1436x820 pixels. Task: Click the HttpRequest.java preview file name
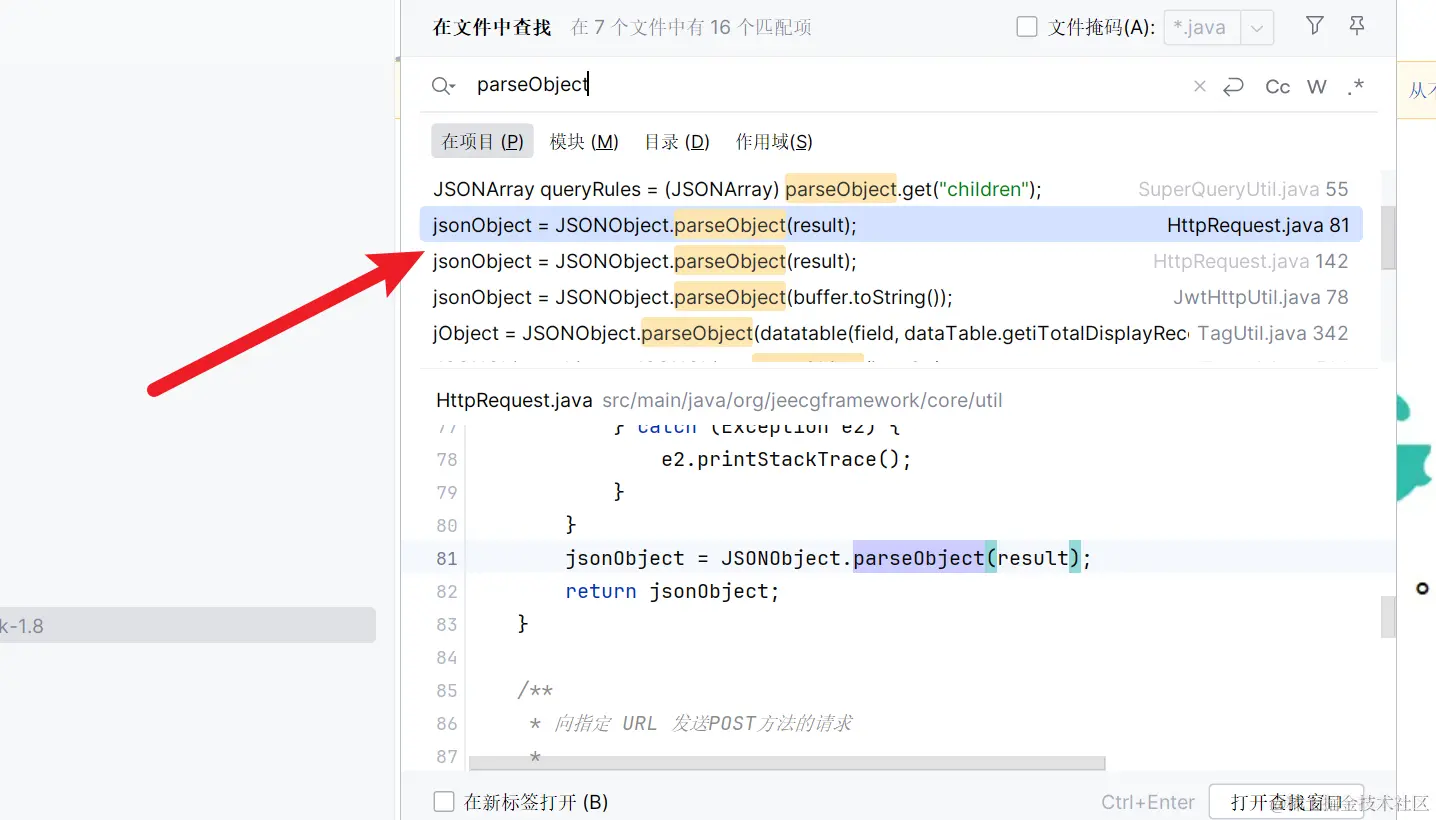pos(514,401)
